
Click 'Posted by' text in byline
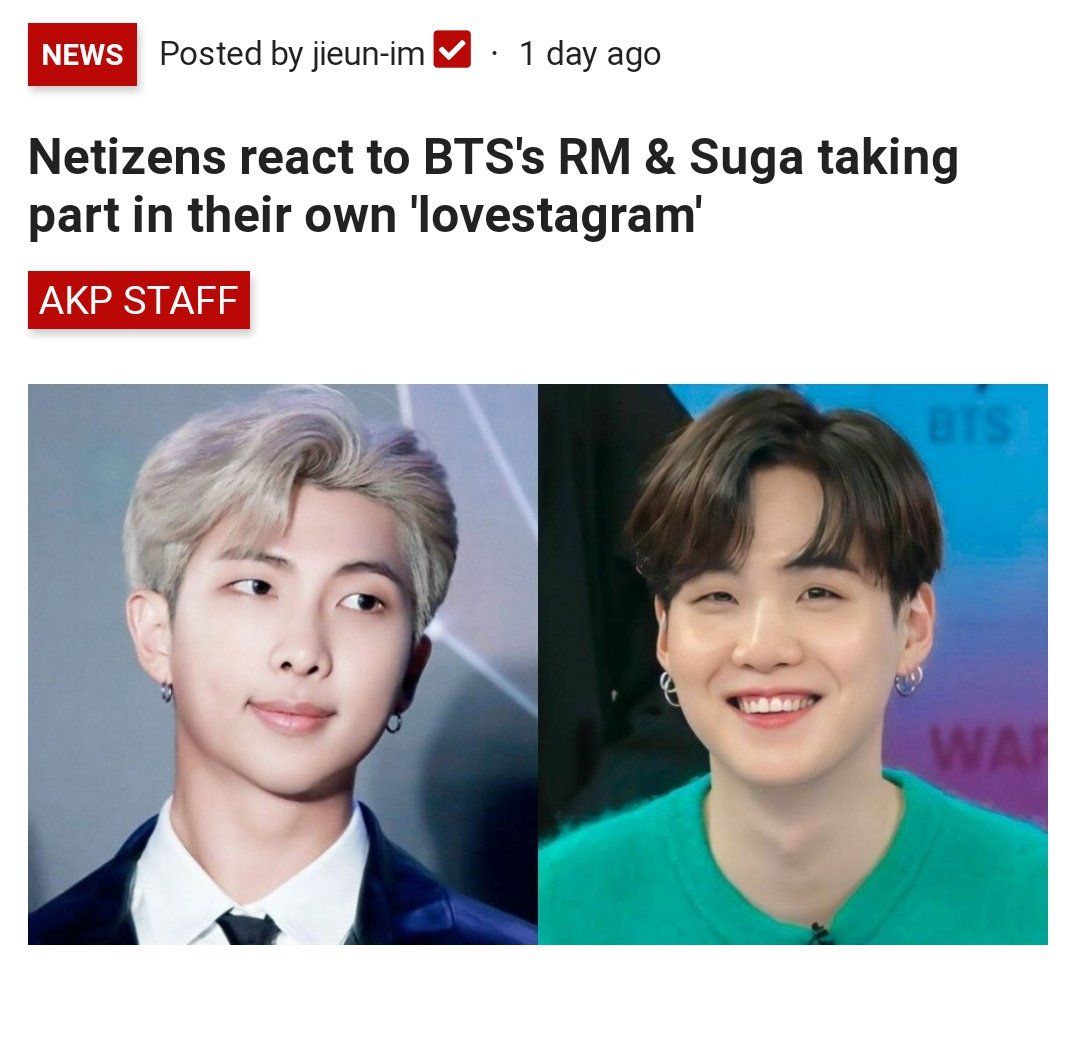[231, 54]
